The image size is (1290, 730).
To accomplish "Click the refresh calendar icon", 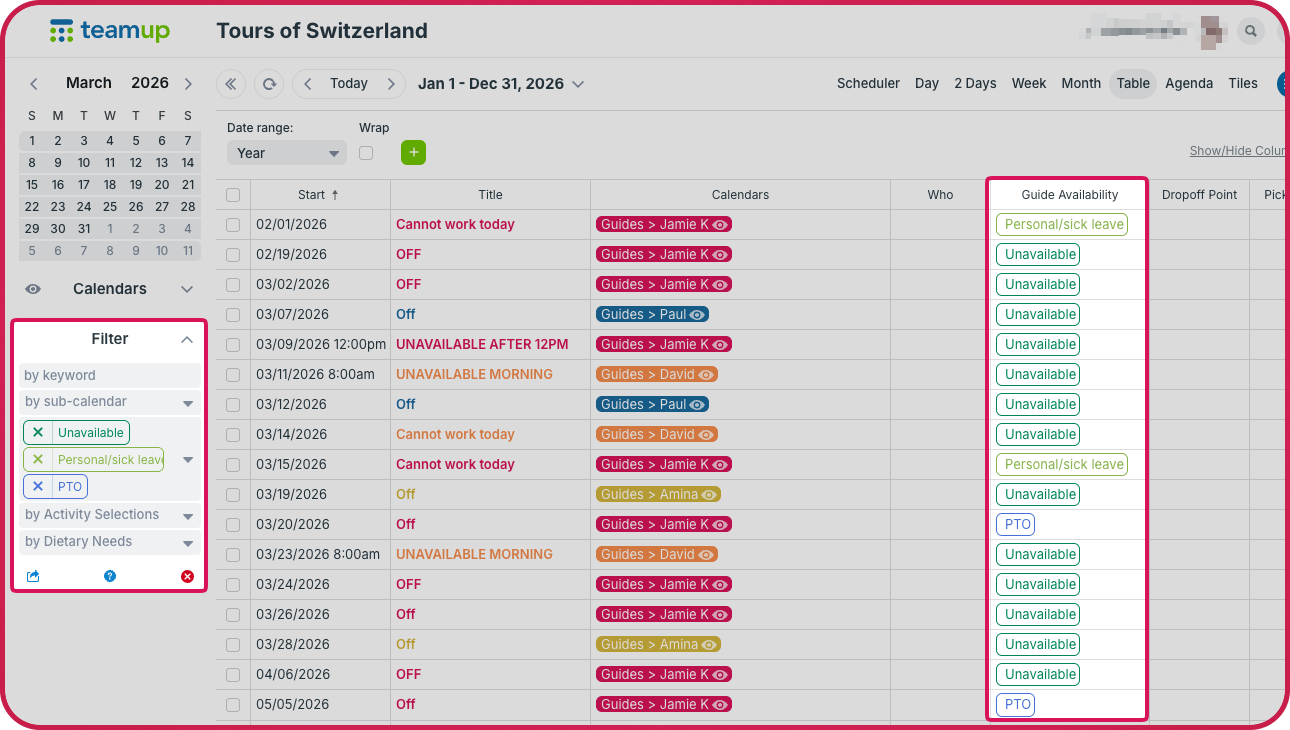I will 269,84.
